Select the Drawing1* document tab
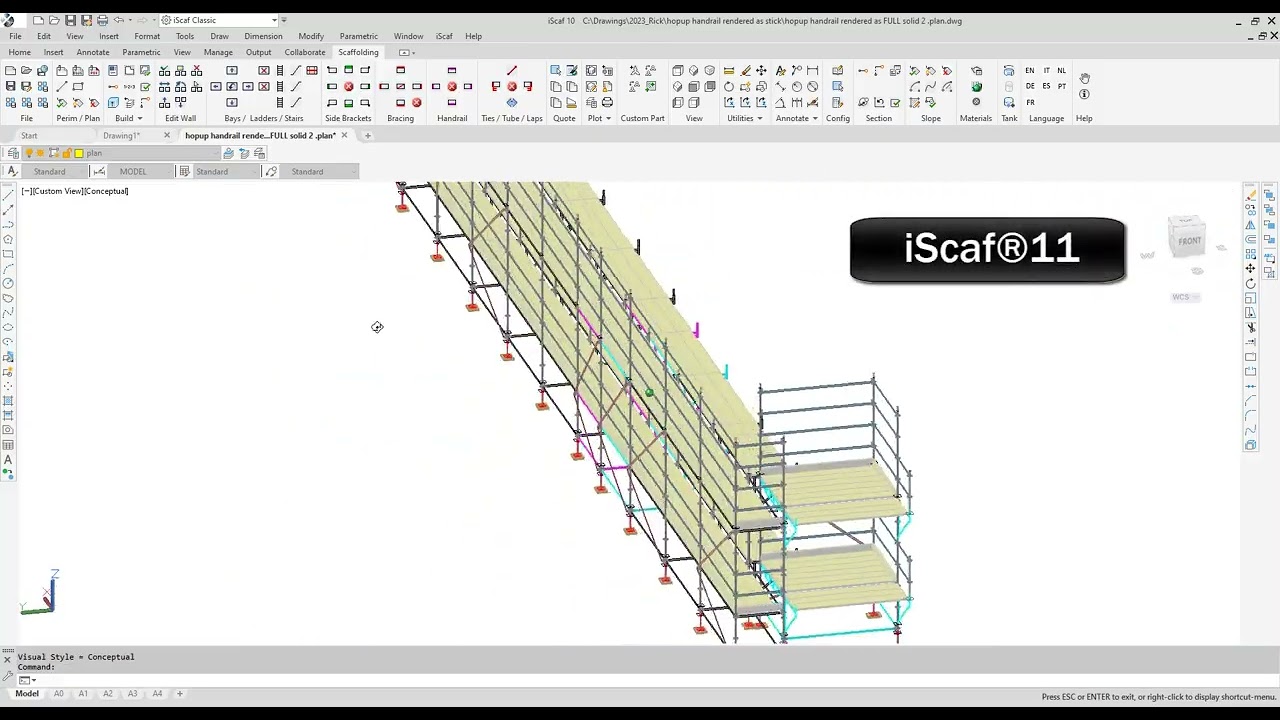Screen dimensions: 1280x720 (122, 135)
